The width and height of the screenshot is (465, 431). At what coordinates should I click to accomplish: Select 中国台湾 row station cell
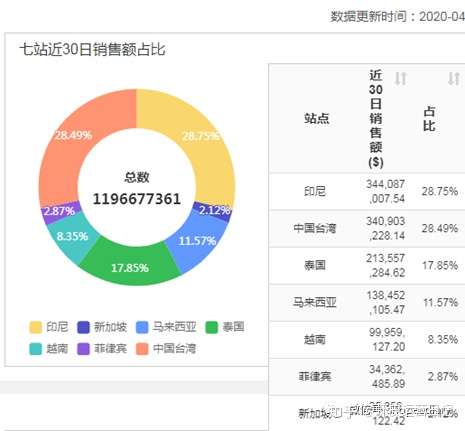[315, 228]
